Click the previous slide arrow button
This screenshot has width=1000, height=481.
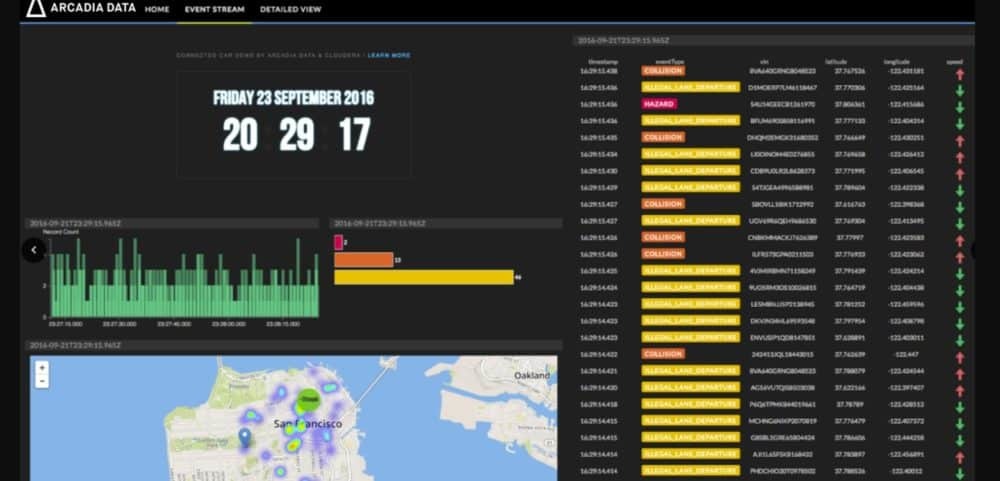pyautogui.click(x=33, y=250)
